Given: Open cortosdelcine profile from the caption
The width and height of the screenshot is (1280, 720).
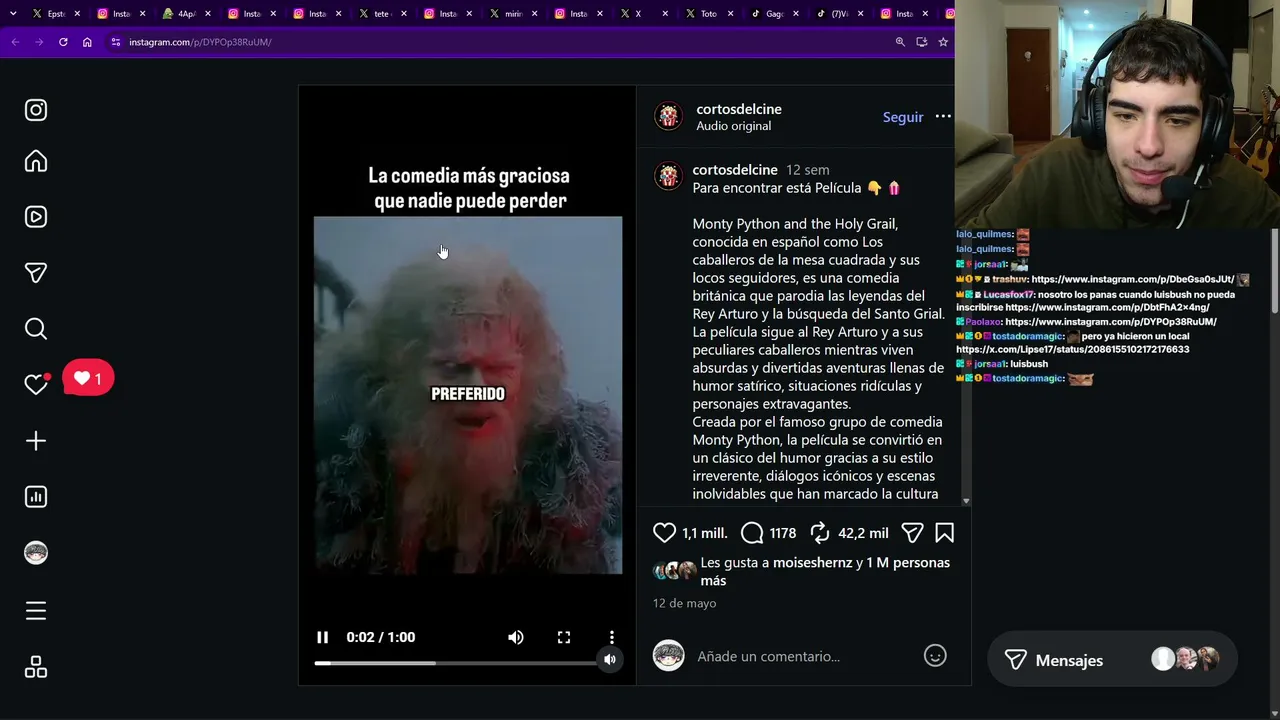Looking at the screenshot, I should [735, 170].
